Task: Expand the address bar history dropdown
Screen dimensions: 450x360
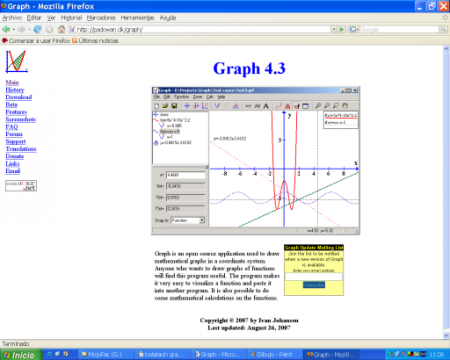Action: 334,30
